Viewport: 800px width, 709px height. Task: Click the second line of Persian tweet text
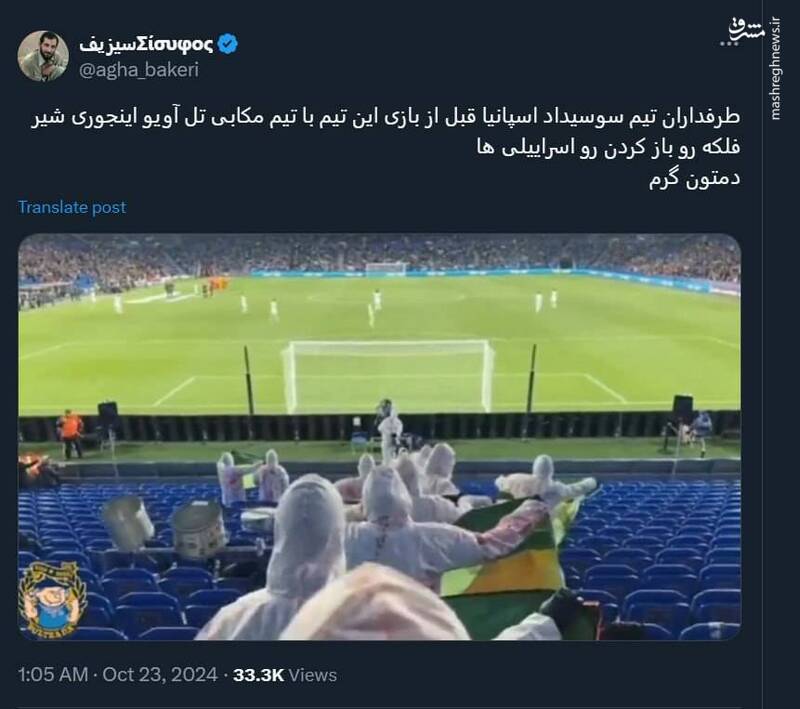pyautogui.click(x=608, y=148)
